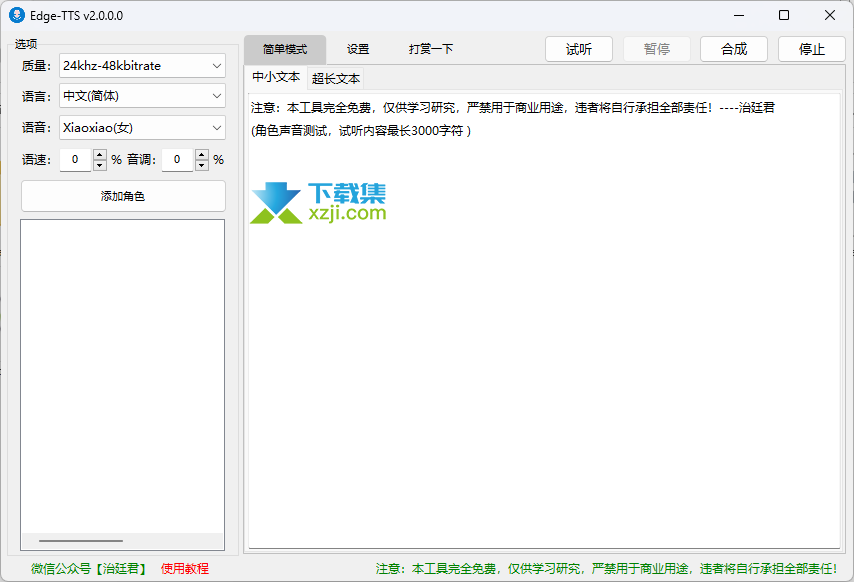Click the line (角色声音测试，试听内容最长3000字符 )
The width and height of the screenshot is (854, 582).
(361, 131)
